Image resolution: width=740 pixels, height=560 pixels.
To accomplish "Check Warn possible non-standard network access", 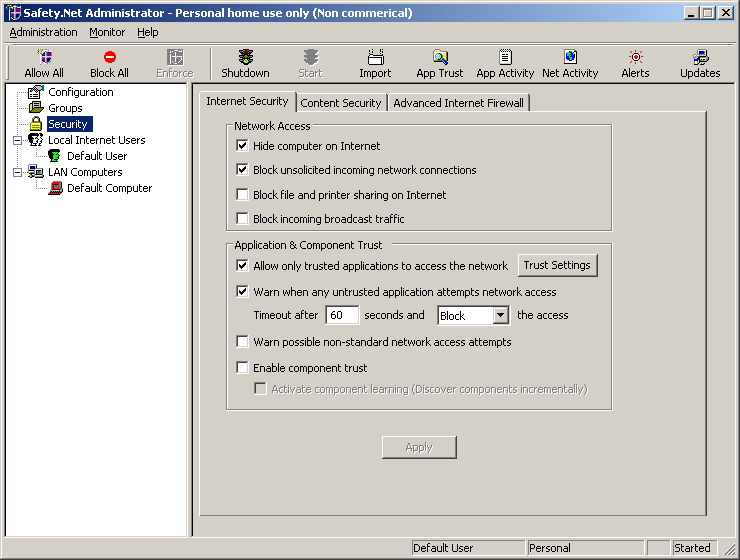I will (x=242, y=342).
